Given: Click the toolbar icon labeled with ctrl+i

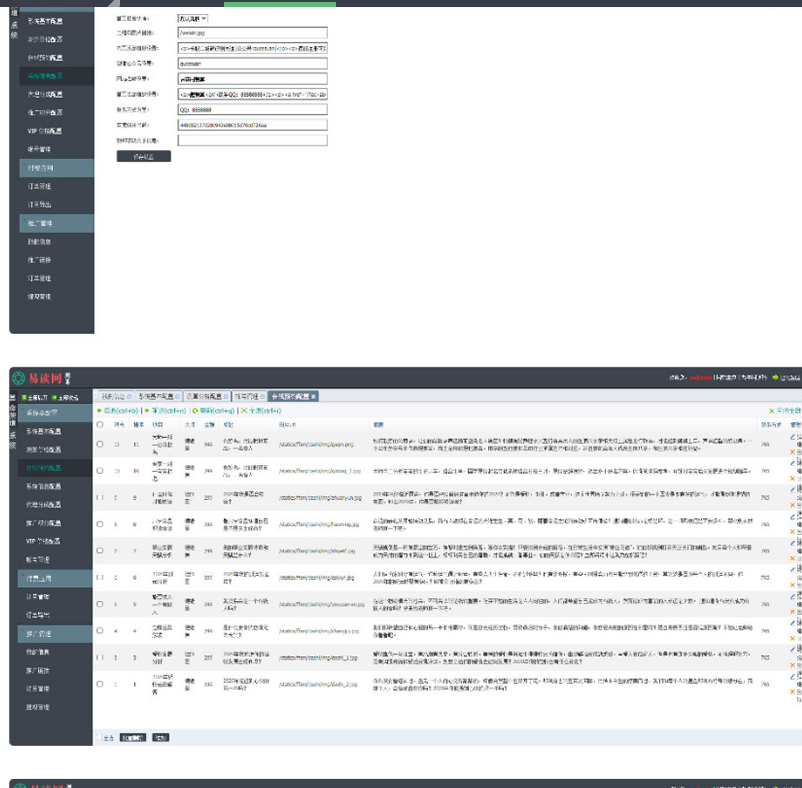Looking at the screenshot, I should point(245,411).
